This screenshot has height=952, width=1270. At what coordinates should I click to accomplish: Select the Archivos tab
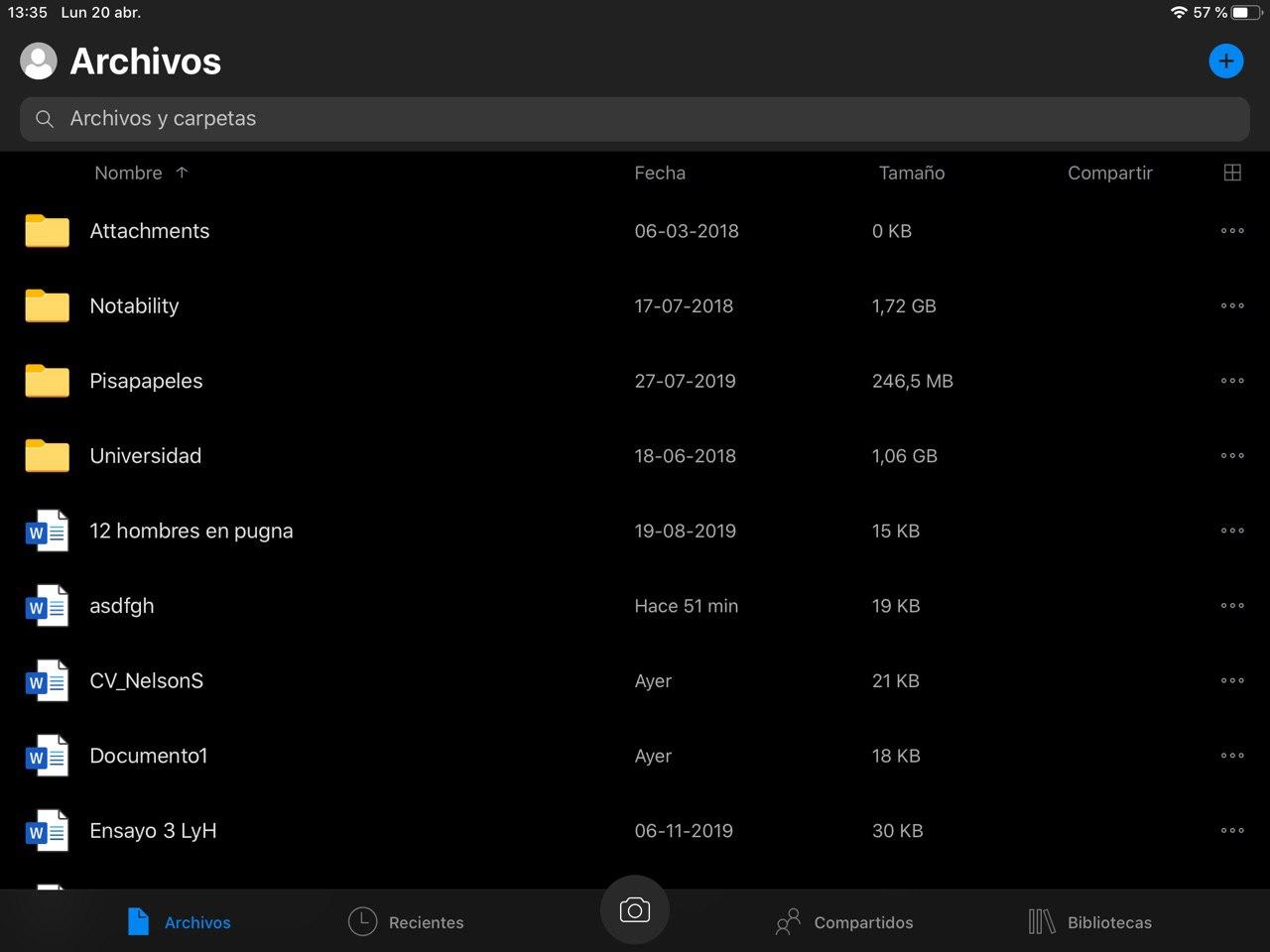(180, 922)
